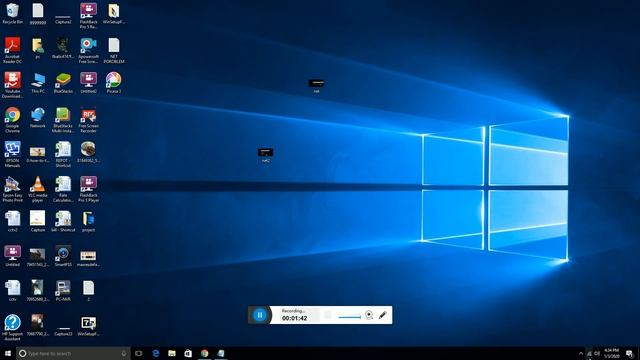Select the Untitled2 FlashBack file
Viewport: 640px width, 360px height.
88,83
